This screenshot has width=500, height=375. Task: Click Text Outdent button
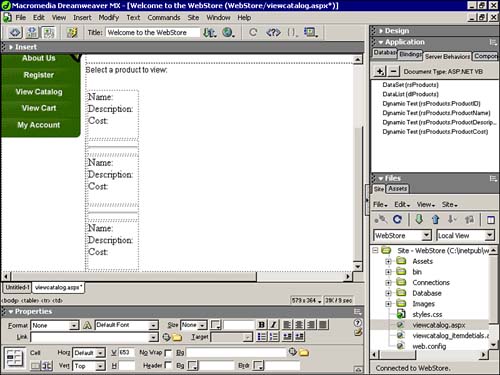pos(287,337)
